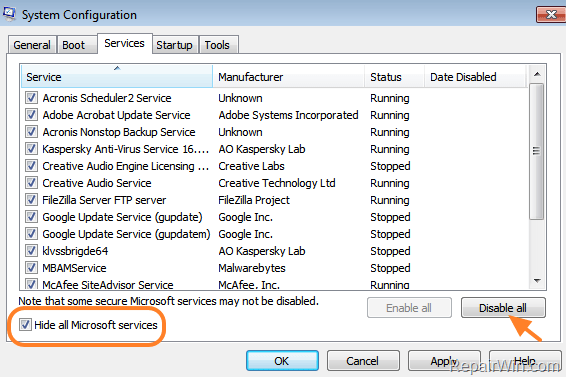Uncheck Google Update Service (gupdatem) checkbox
This screenshot has width=566, height=377.
(x=31, y=233)
